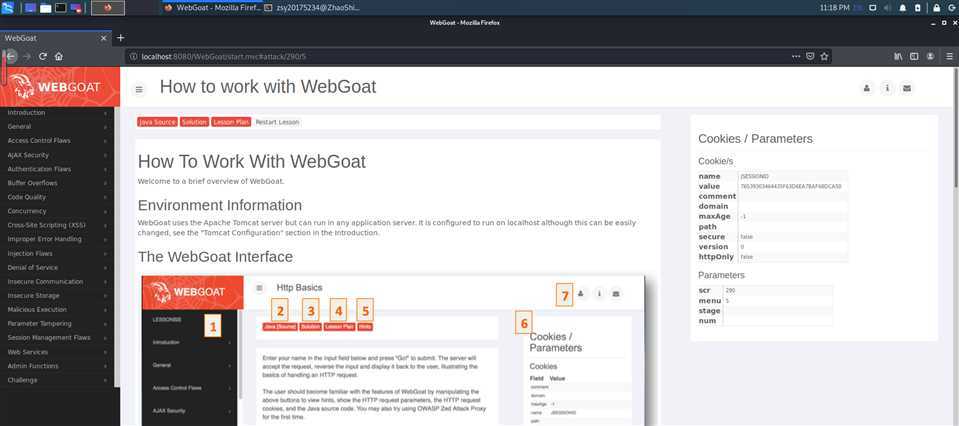Click the lock screen icon

(936, 8)
